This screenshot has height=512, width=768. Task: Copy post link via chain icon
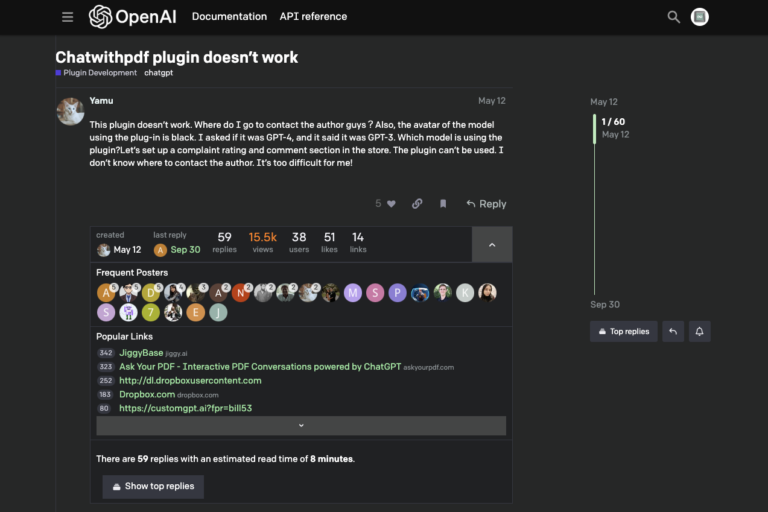click(417, 204)
